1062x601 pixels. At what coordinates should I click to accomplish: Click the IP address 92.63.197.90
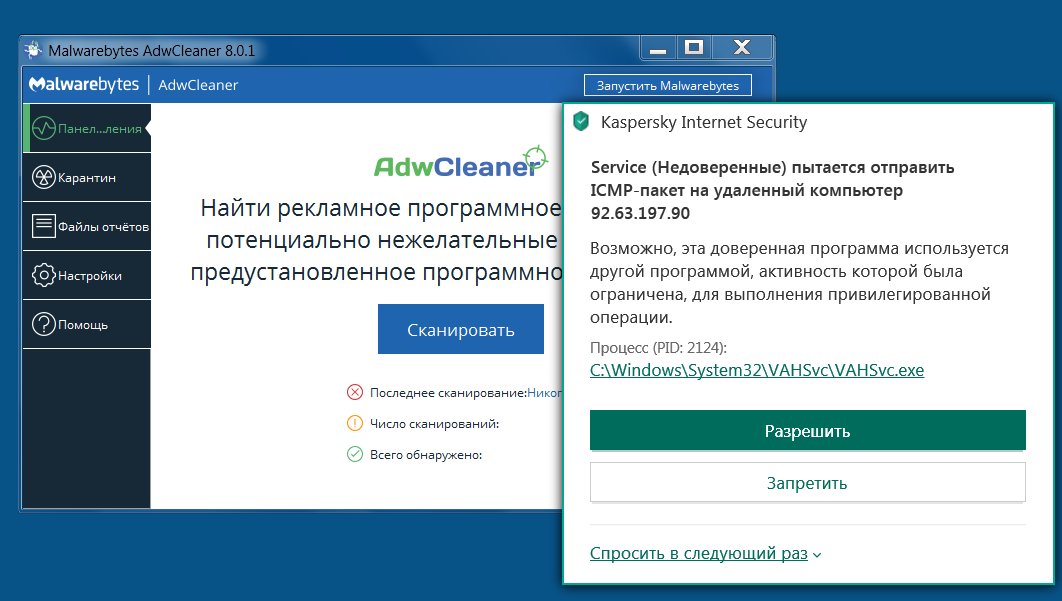(640, 213)
